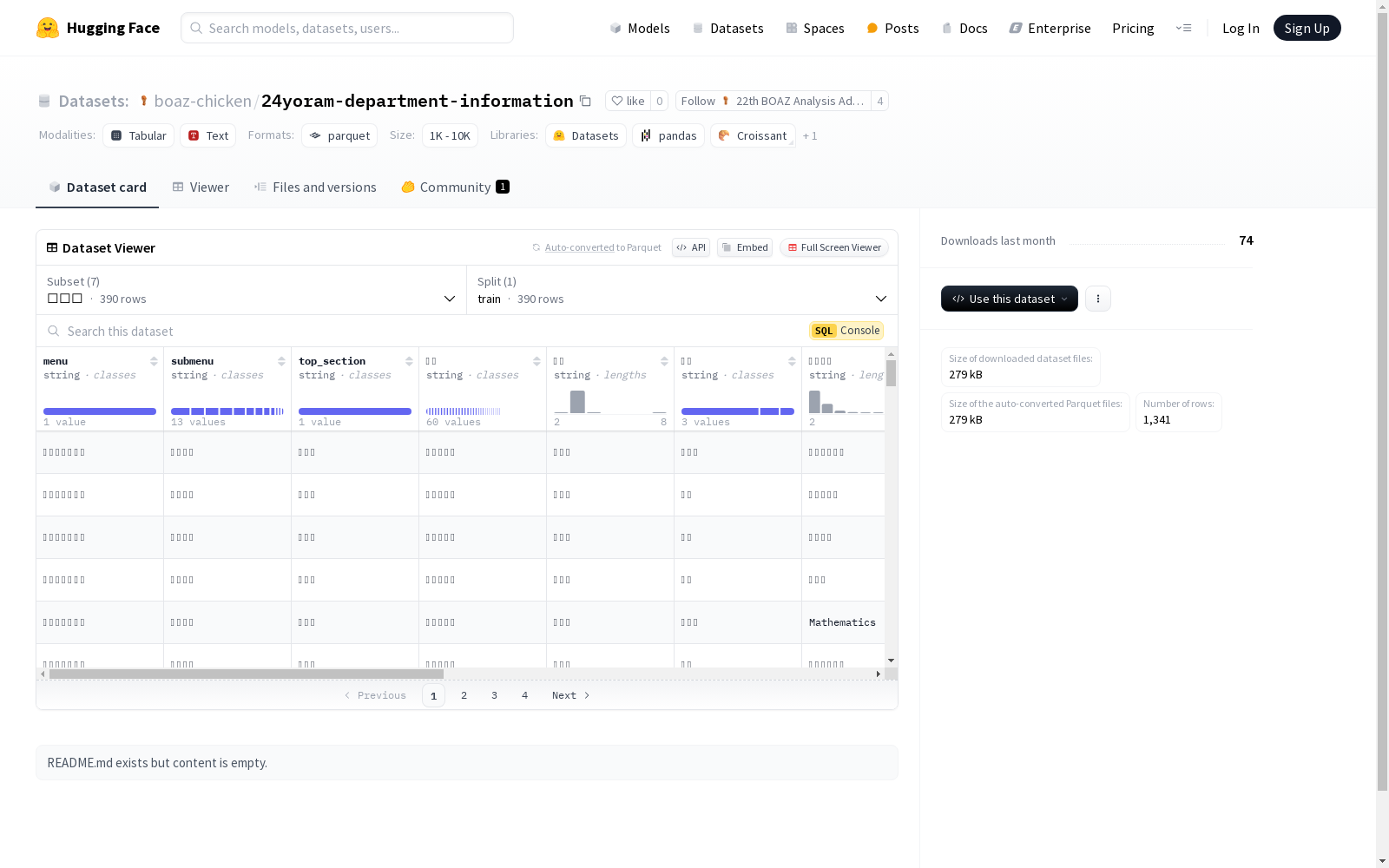This screenshot has width=1389, height=868.
Task: Click the Downloads last month count 74
Action: click(x=1246, y=240)
